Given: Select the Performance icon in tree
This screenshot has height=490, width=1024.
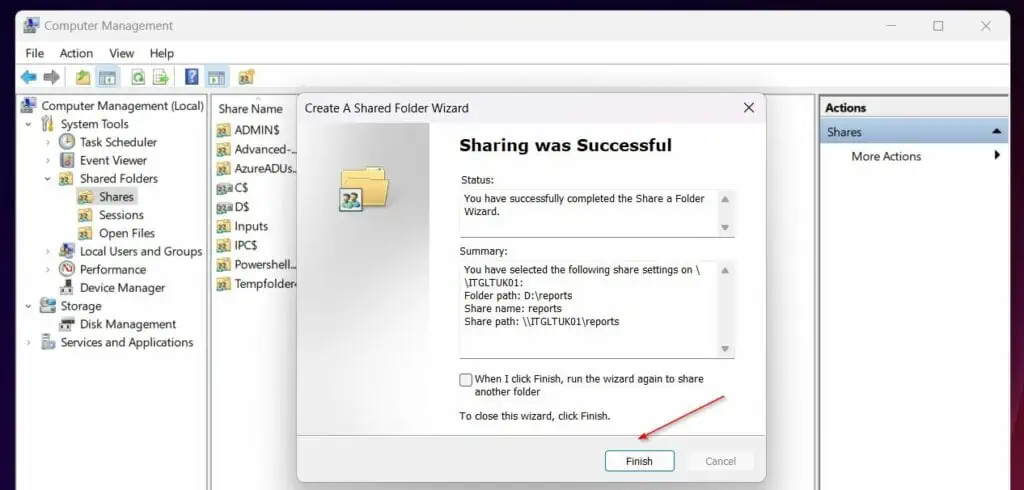Looking at the screenshot, I should [x=67, y=270].
